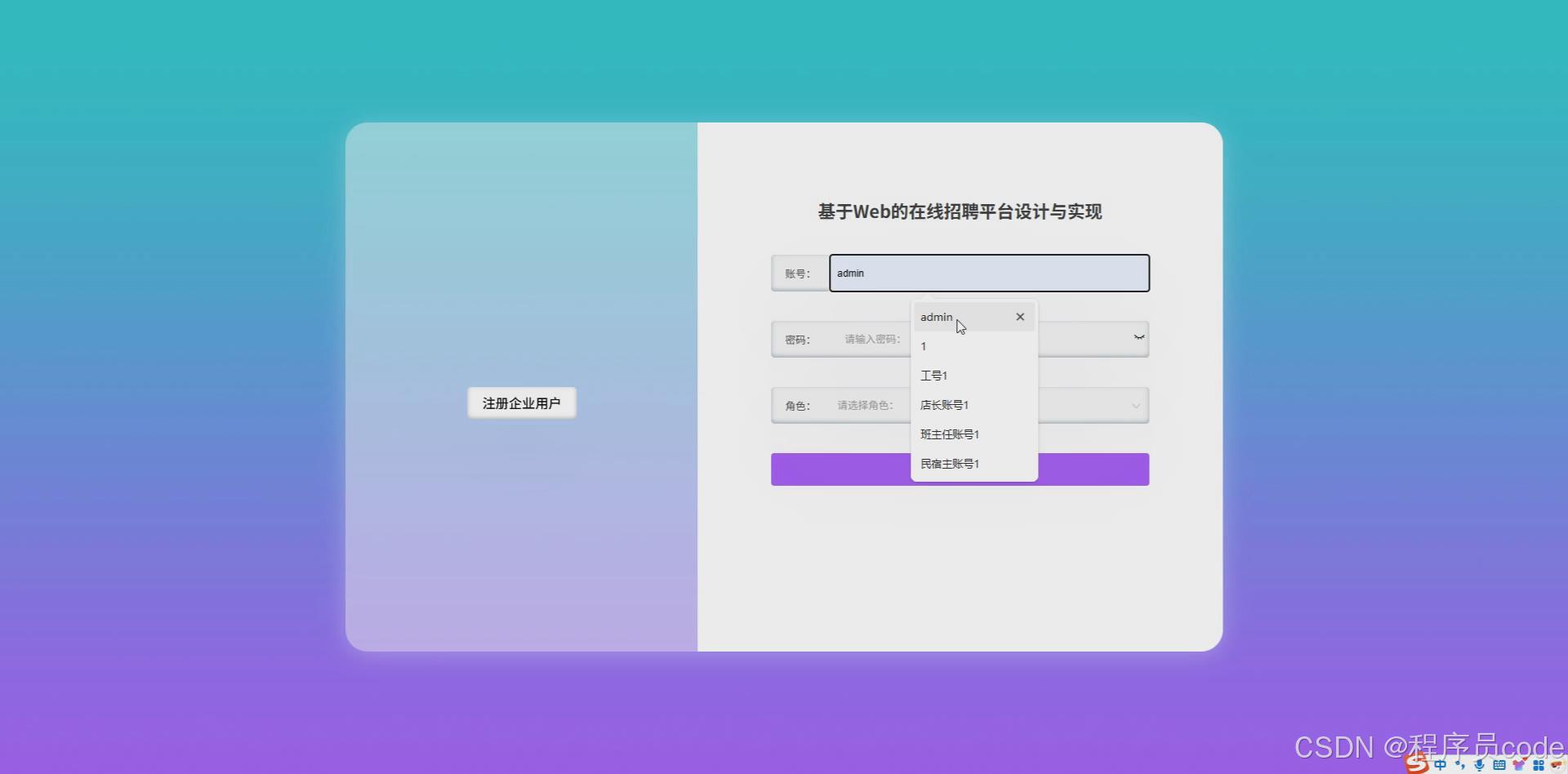Toggle Chinese/English input with 中 icon
1568x774 pixels.
[x=1441, y=765]
